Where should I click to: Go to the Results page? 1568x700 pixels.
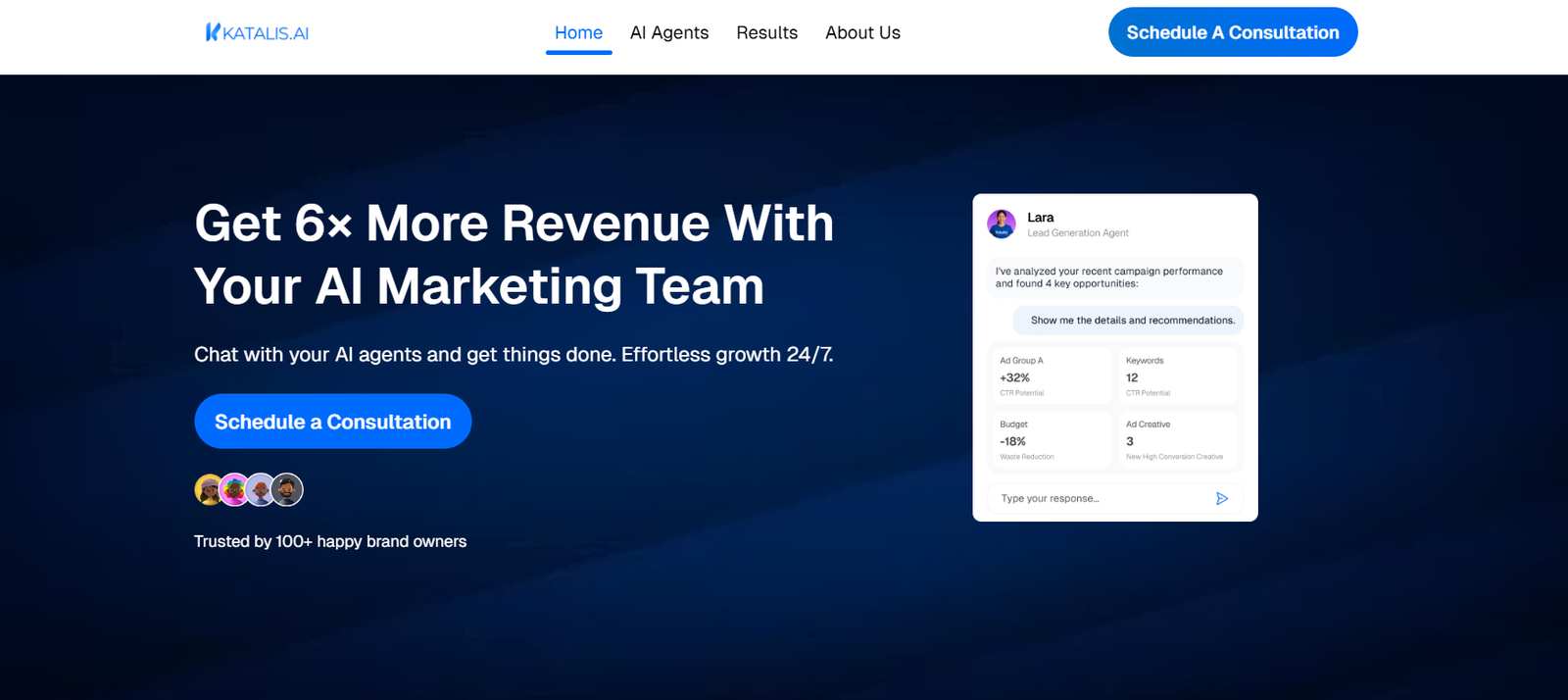(x=766, y=32)
